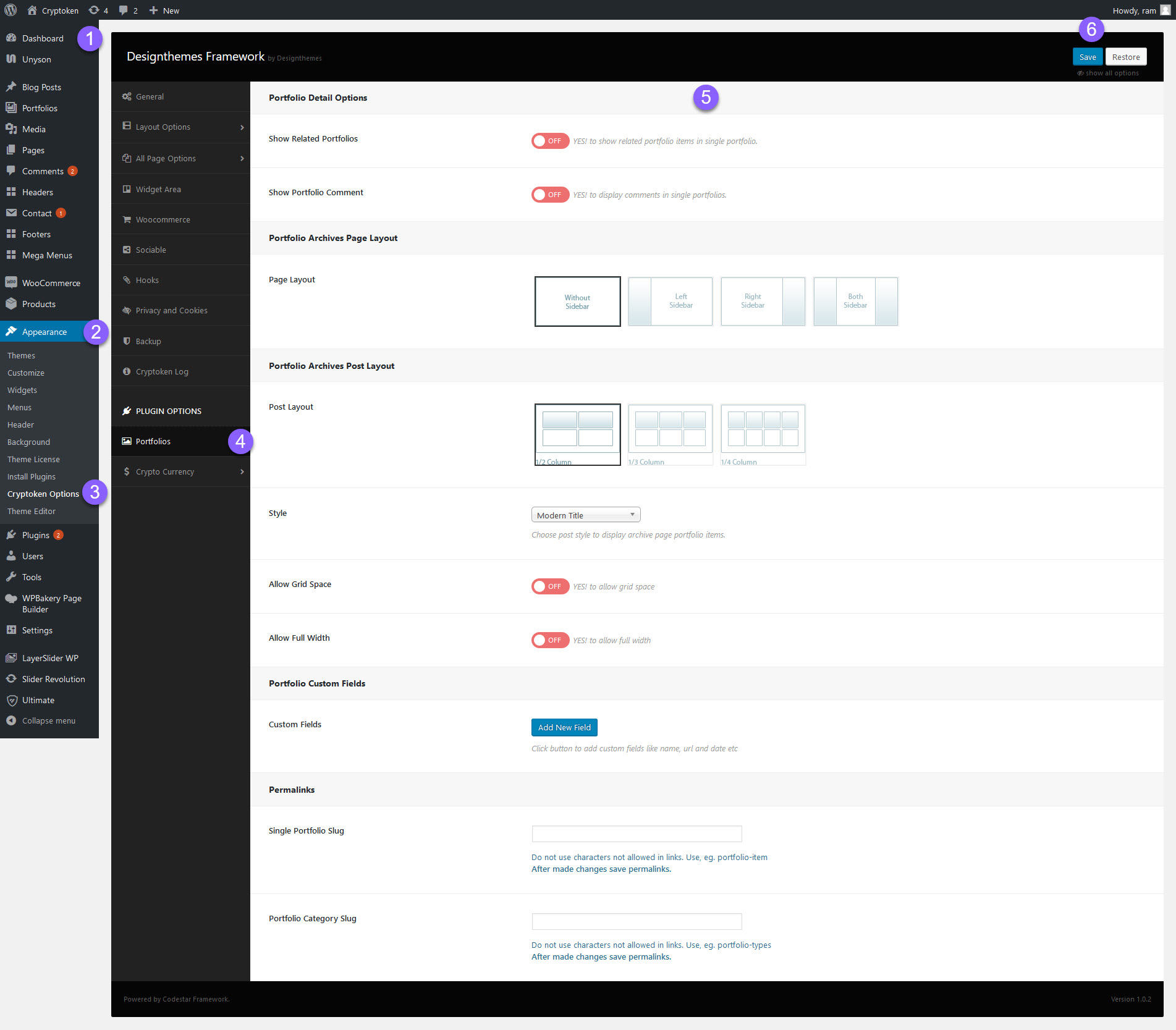1176x1030 pixels.
Task: Click the Products box icon
Action: click(11, 303)
